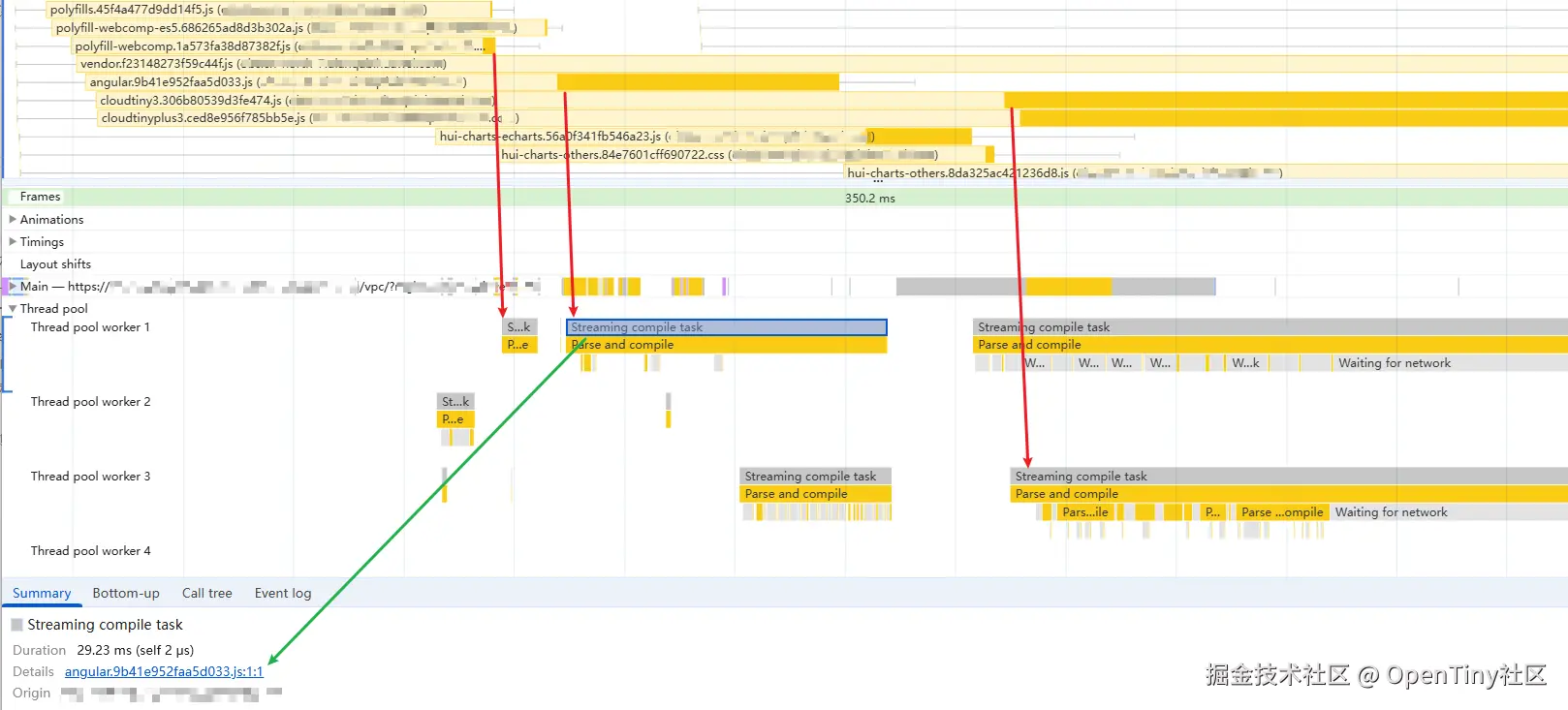
Task: Select the Layout shifts track
Action: click(x=55, y=264)
